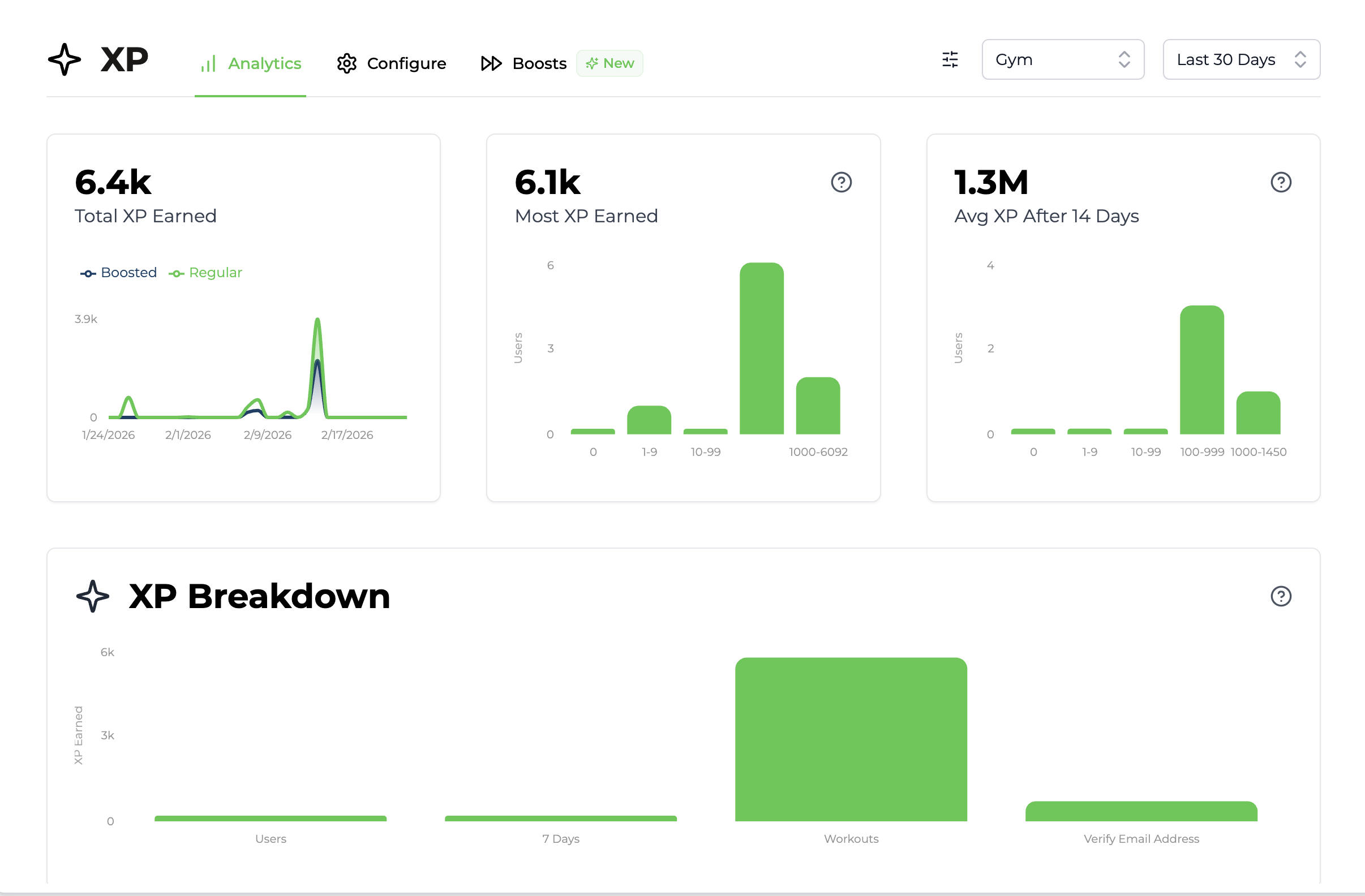The height and width of the screenshot is (896, 1365).
Task: Click help icon on Most XP Earned
Action: click(x=841, y=182)
